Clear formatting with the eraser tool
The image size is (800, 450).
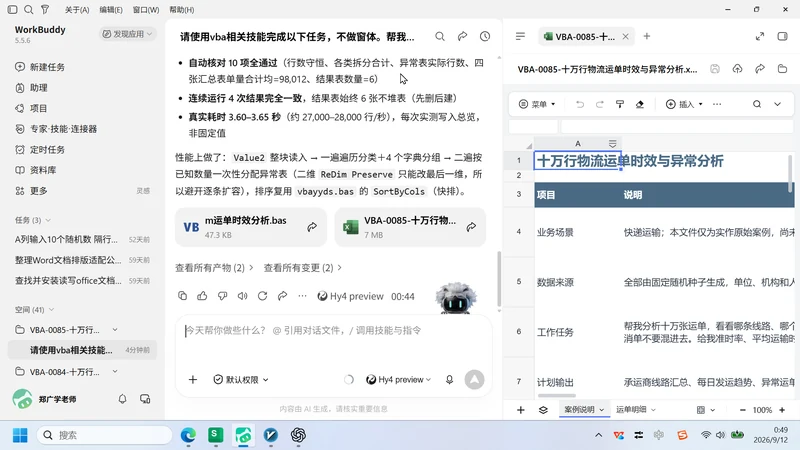640,104
